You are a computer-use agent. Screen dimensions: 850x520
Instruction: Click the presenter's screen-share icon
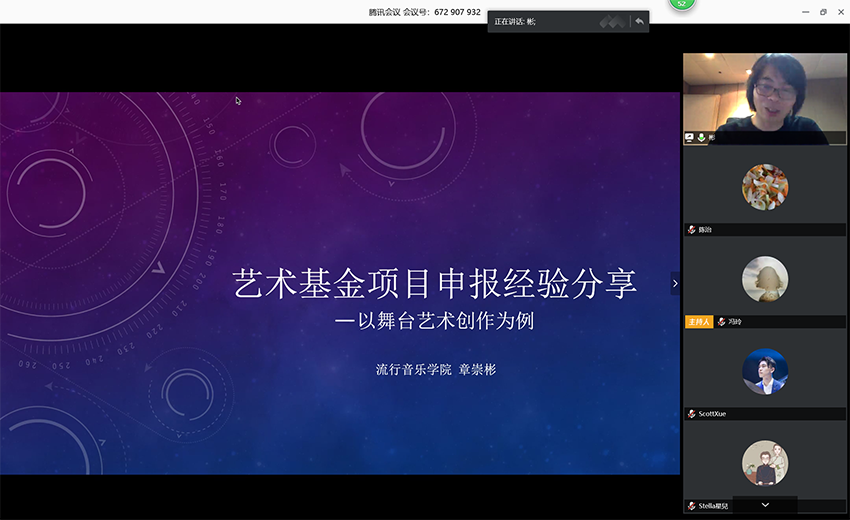click(x=689, y=137)
